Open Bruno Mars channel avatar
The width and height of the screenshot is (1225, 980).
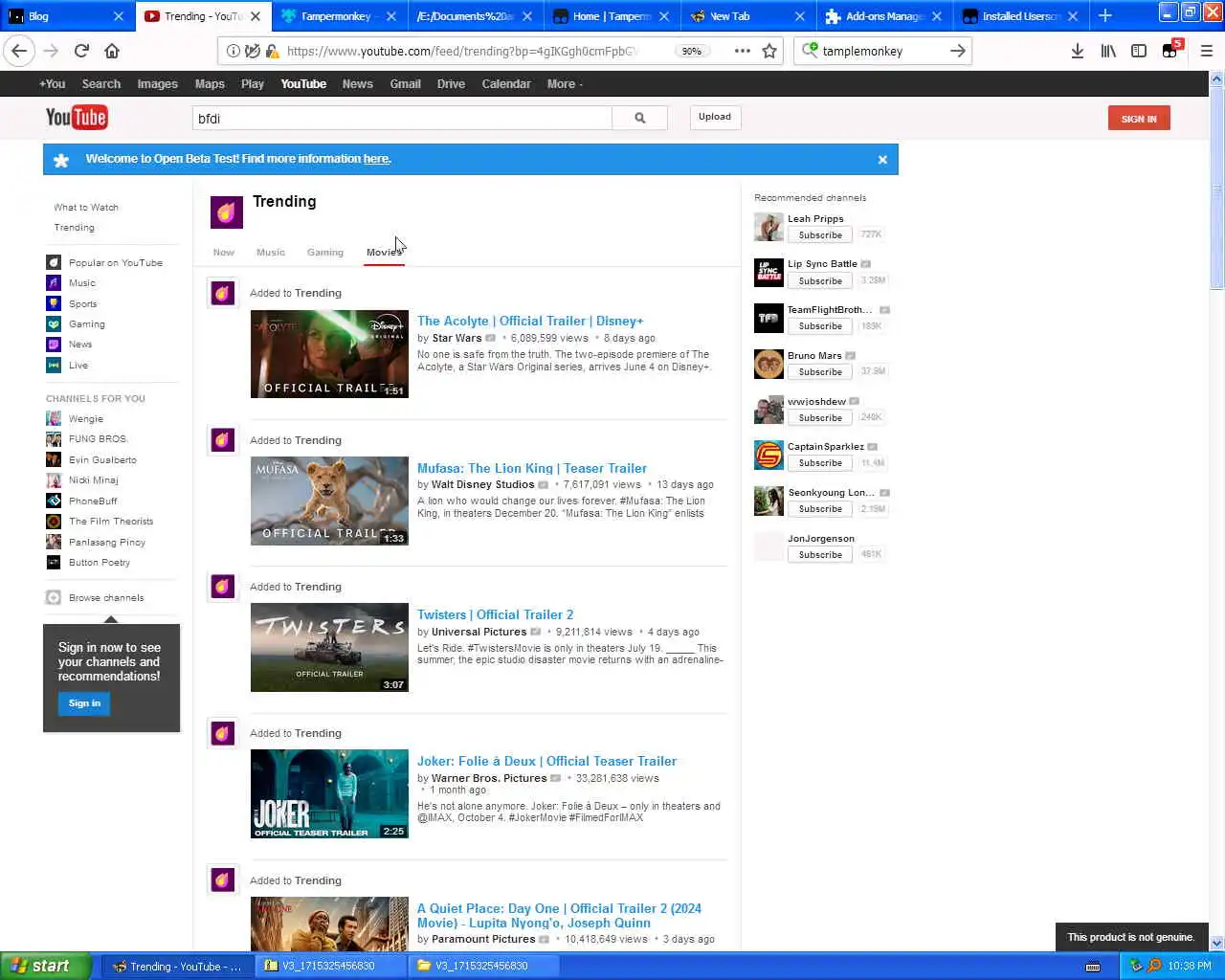[x=768, y=365]
